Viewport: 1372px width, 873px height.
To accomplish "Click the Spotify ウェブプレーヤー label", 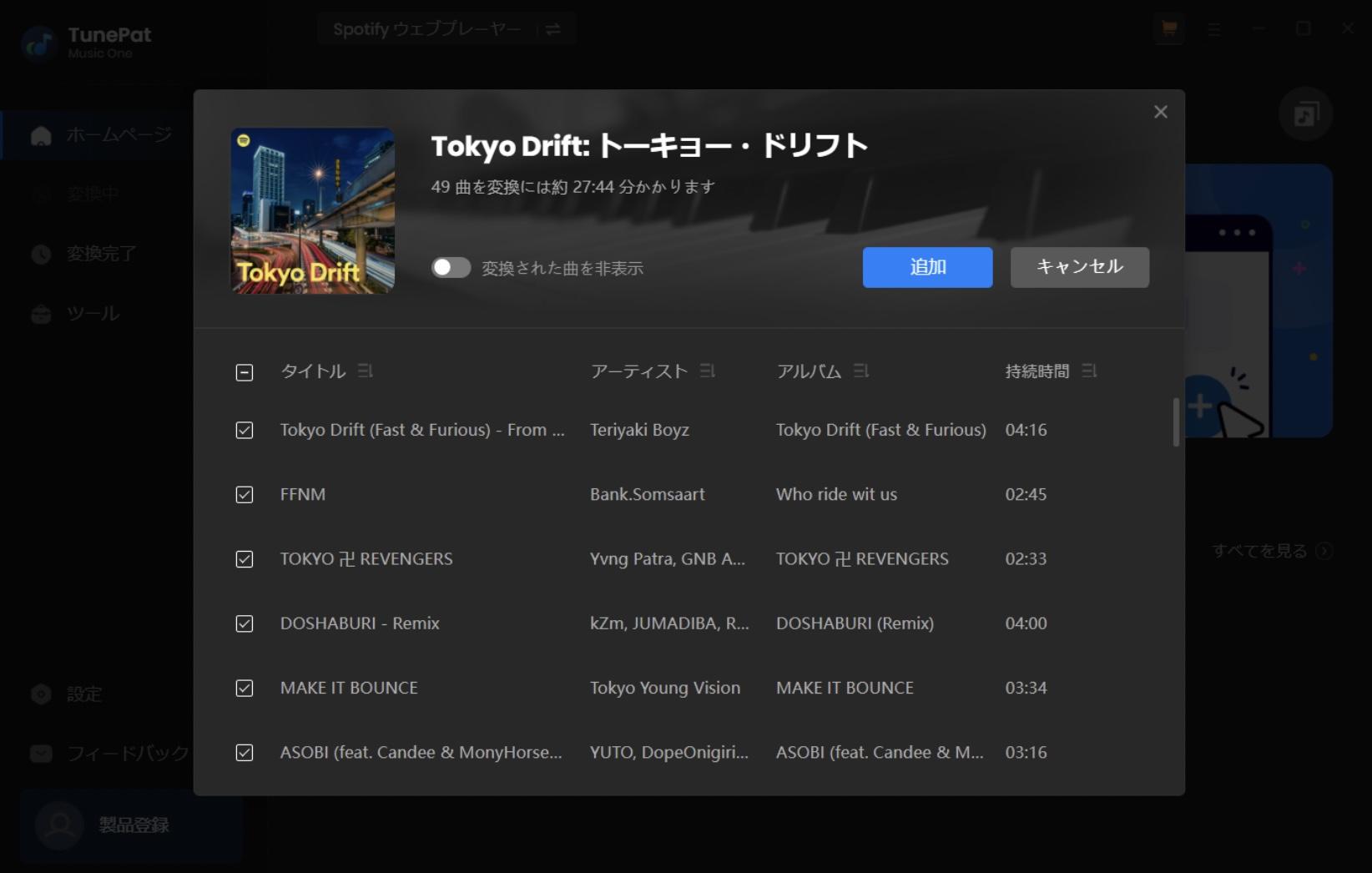I will point(426,29).
